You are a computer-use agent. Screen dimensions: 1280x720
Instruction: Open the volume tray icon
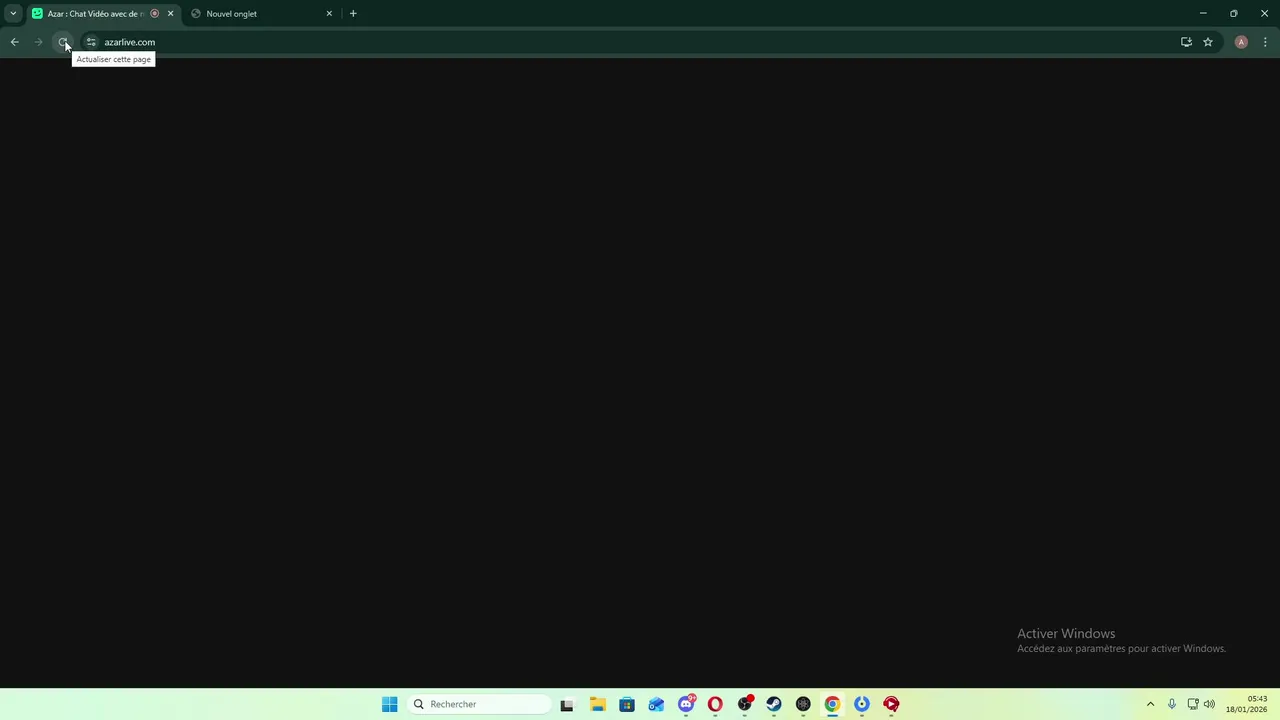pos(1209,704)
